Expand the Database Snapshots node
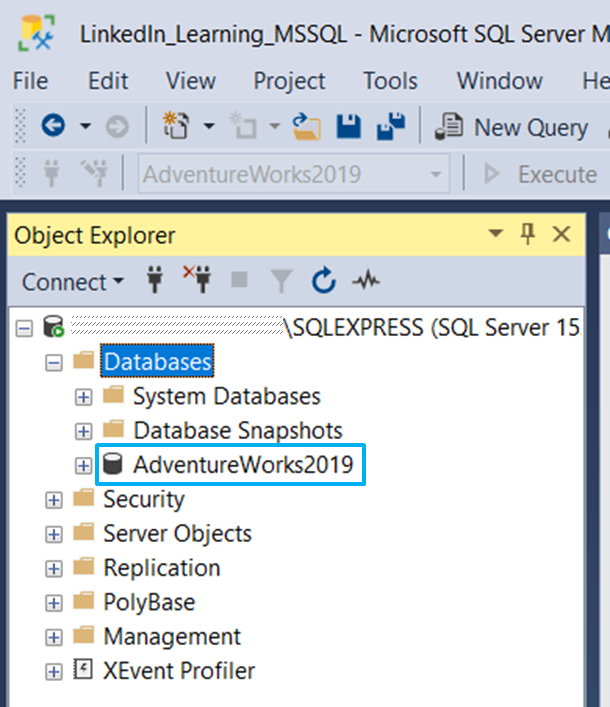Screen dimensions: 610x707 tap(83, 432)
